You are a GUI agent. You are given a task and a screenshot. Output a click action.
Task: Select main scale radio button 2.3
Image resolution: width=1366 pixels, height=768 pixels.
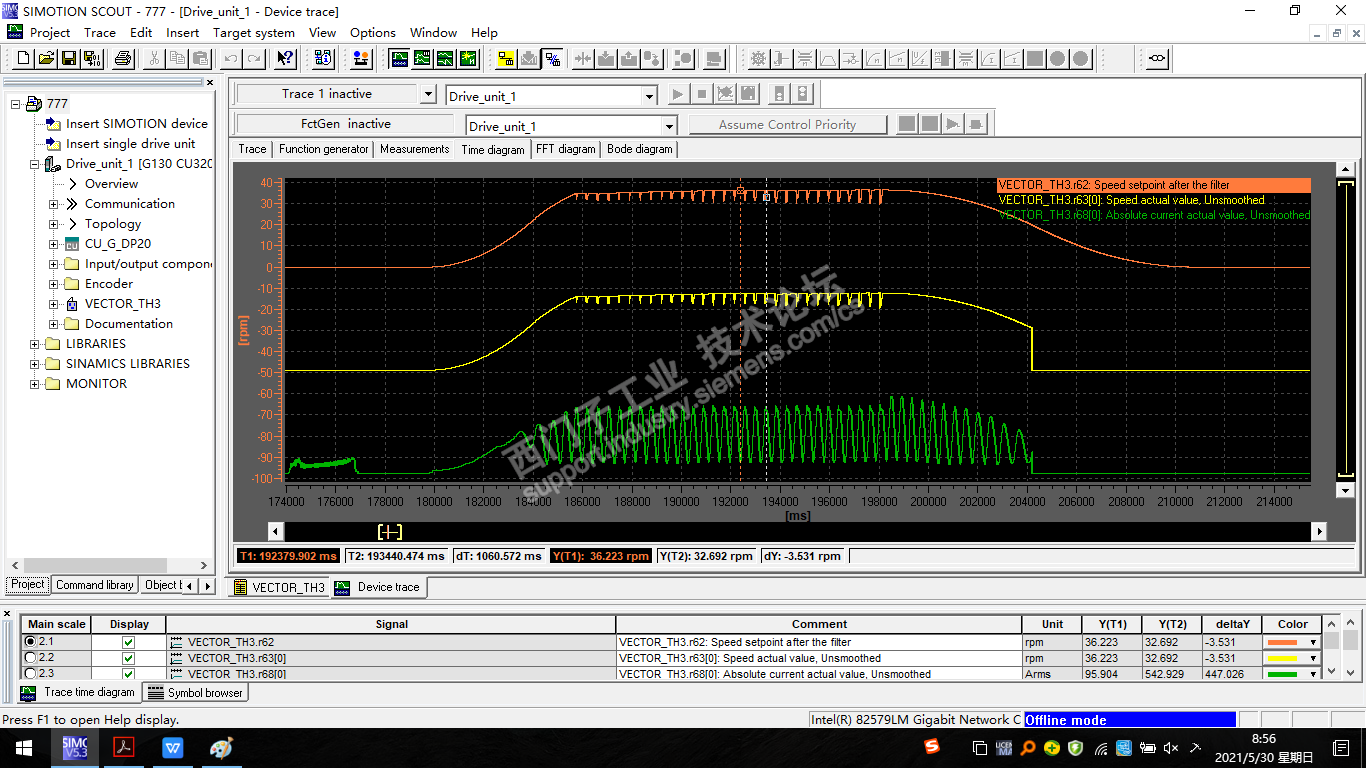(31, 674)
